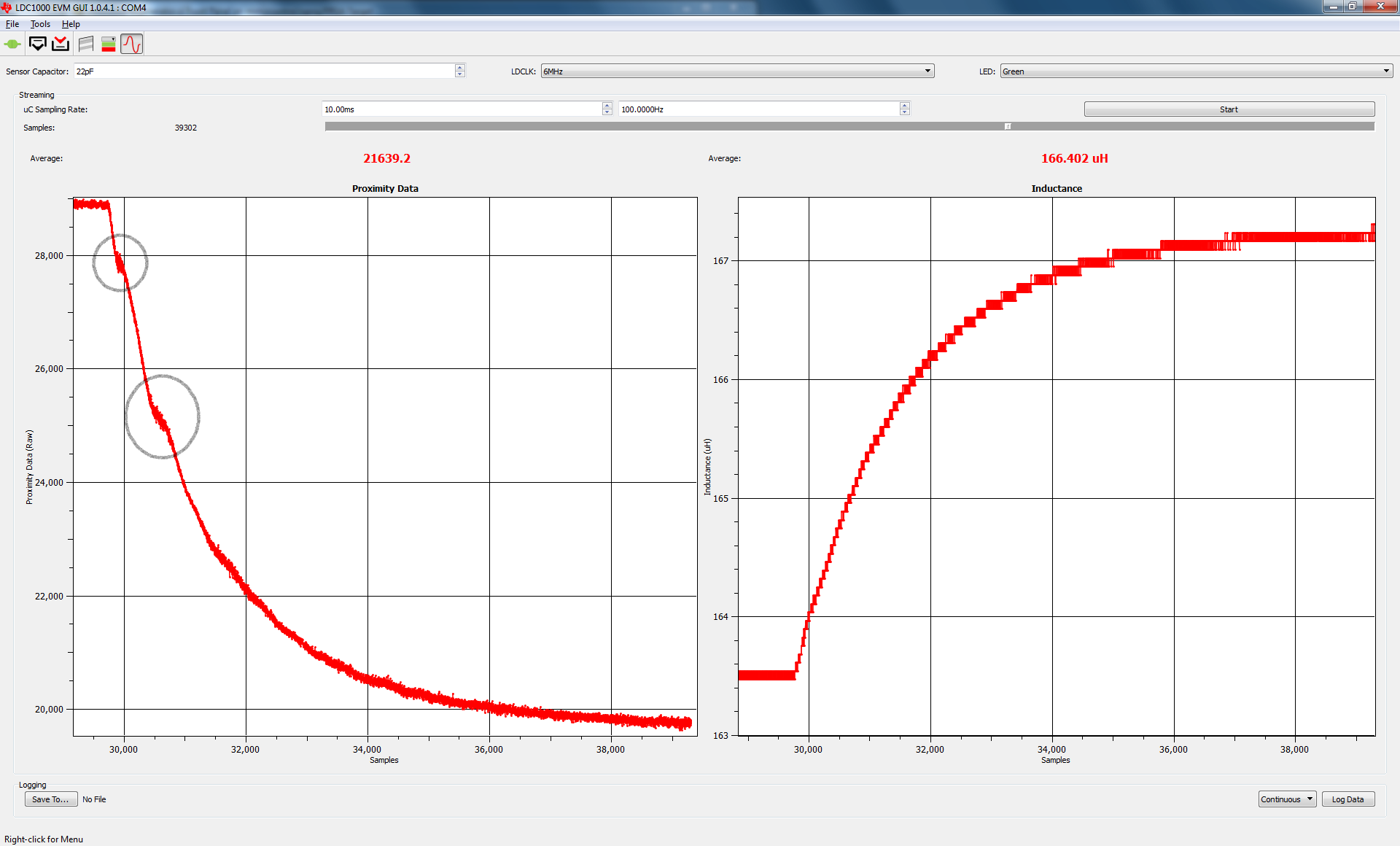
Task: Close the LDC1000 EVM GUI window
Action: point(1380,7)
